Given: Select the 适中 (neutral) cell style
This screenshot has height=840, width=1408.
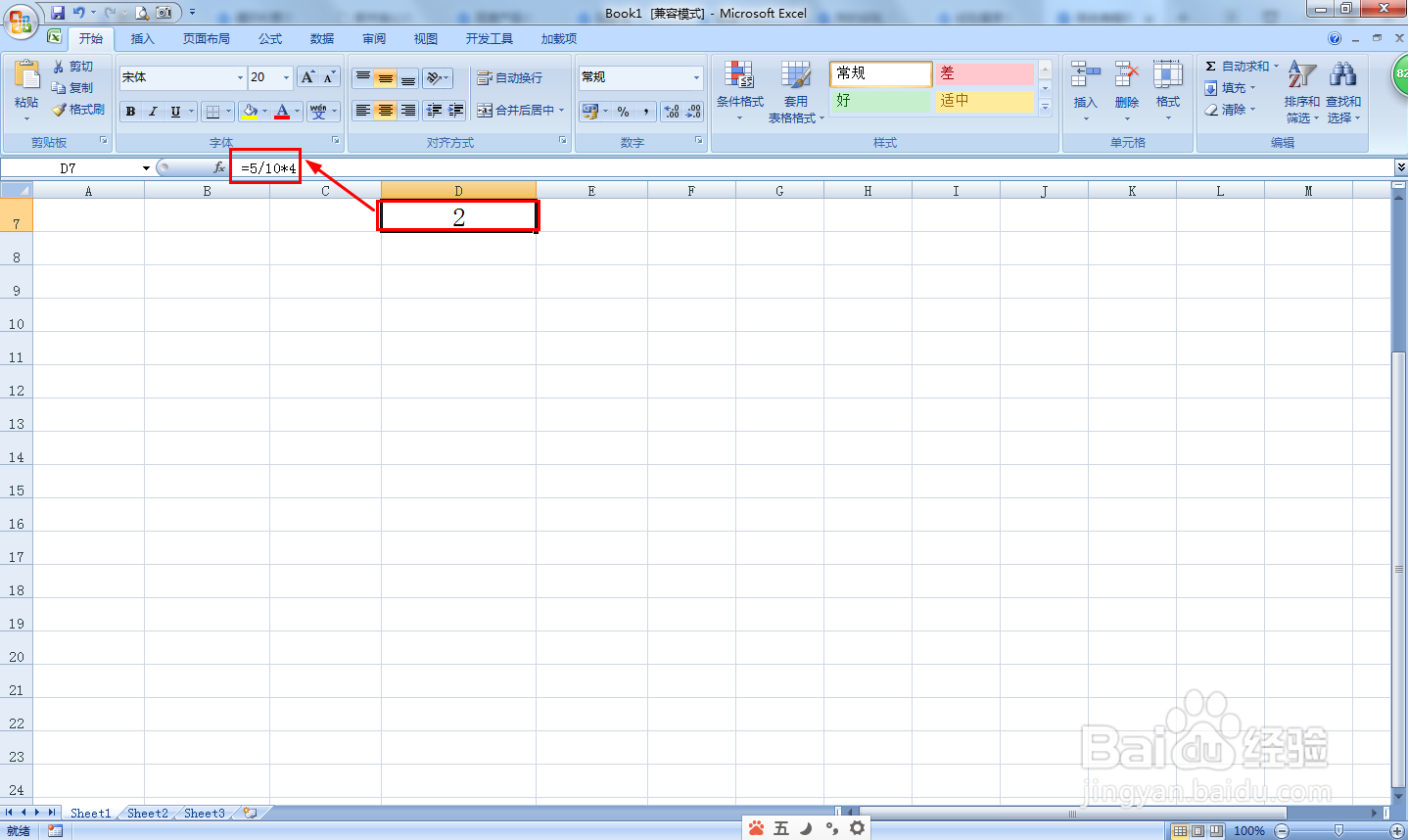Looking at the screenshot, I should pos(984,101).
